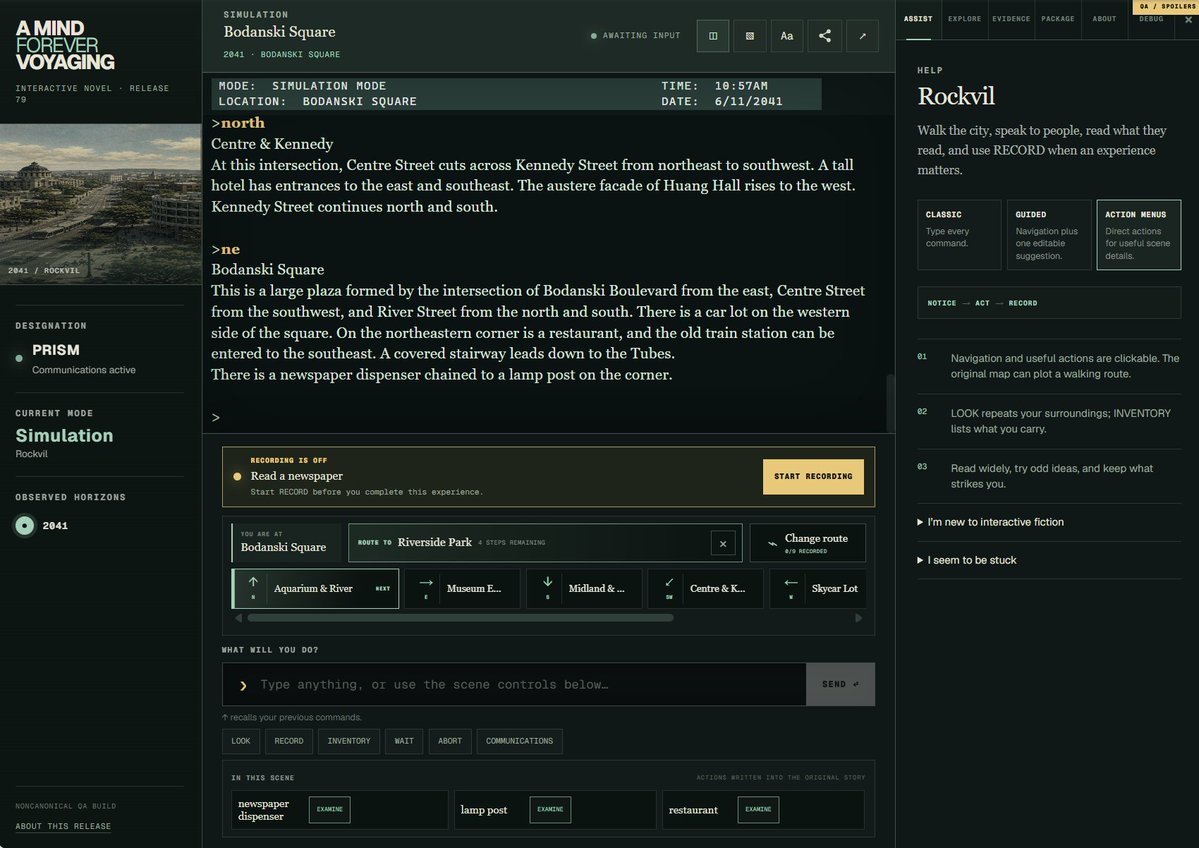1199x848 pixels.
Task: Switch to the About tab
Action: tap(1104, 19)
